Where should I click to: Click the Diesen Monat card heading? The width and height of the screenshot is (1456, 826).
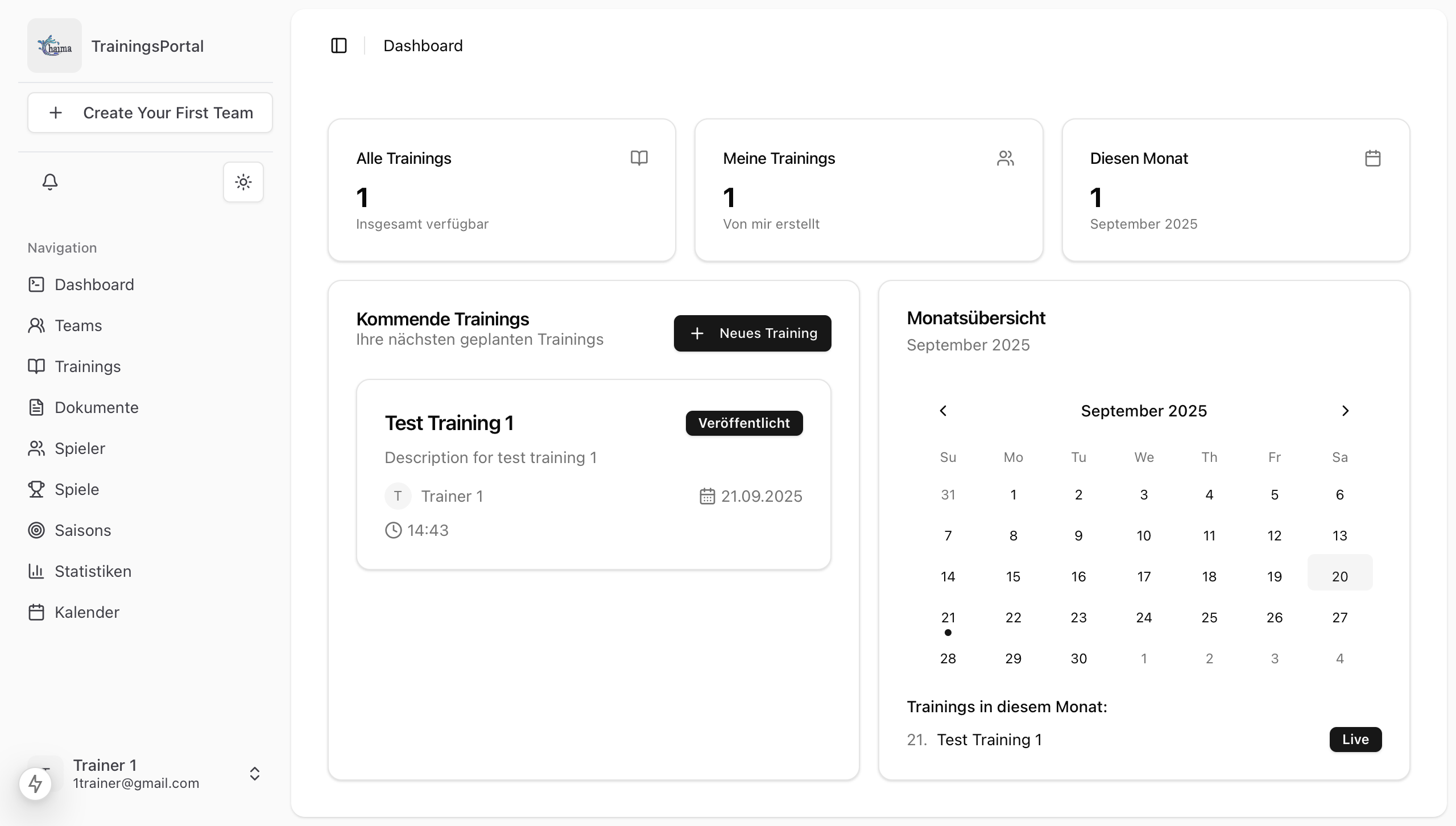point(1139,158)
